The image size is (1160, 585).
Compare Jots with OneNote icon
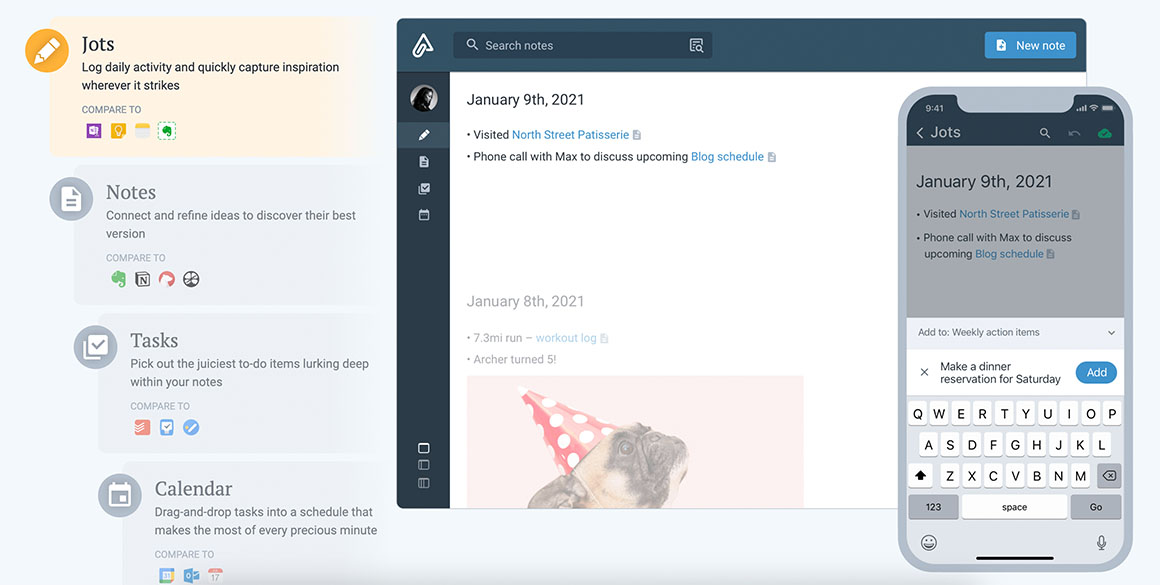coord(94,131)
